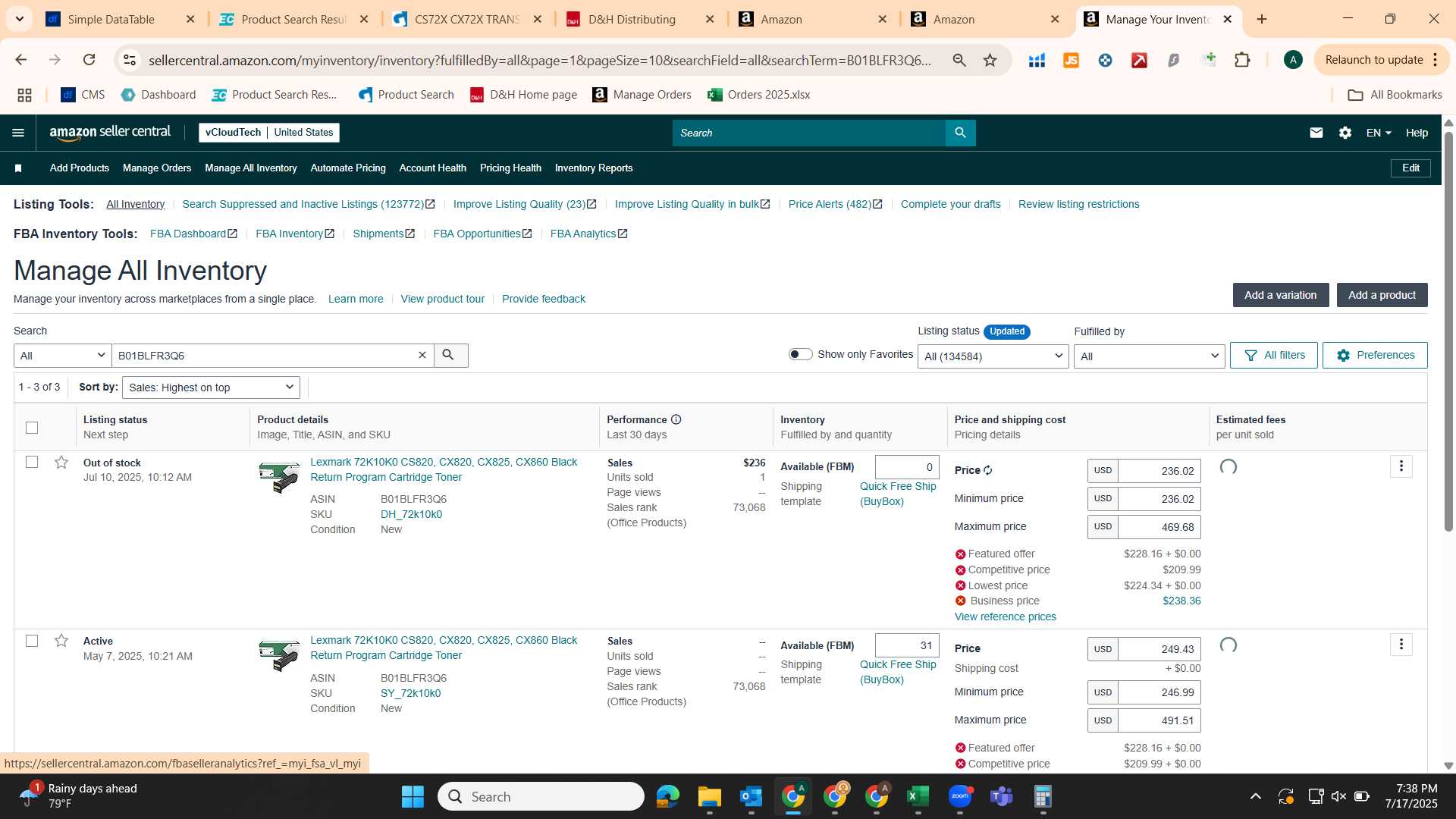The width and height of the screenshot is (1456, 819).
Task: Open the Fulfilled by 'All' dropdown
Action: coord(1149,356)
